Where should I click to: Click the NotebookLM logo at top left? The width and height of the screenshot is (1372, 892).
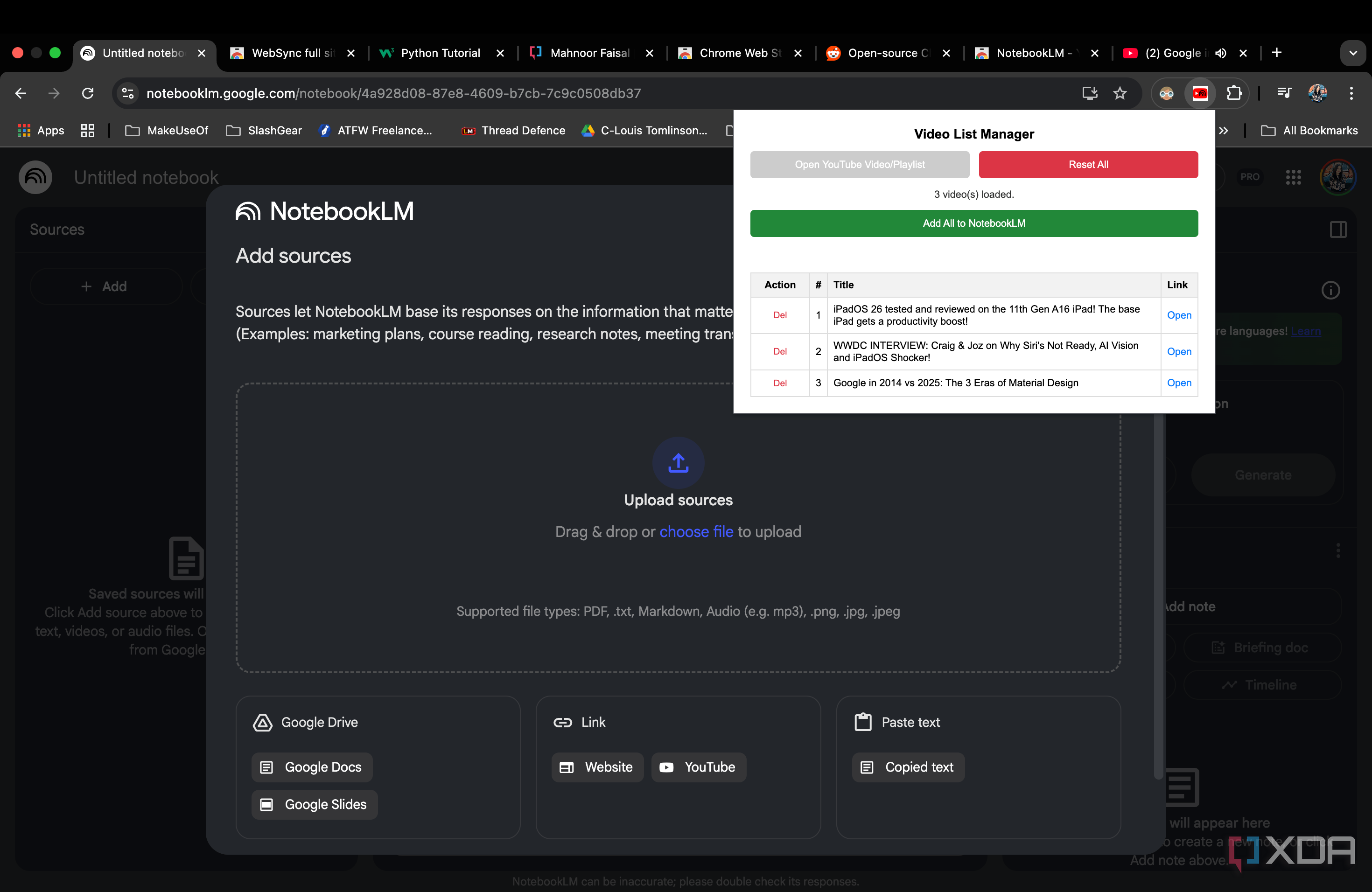[36, 177]
